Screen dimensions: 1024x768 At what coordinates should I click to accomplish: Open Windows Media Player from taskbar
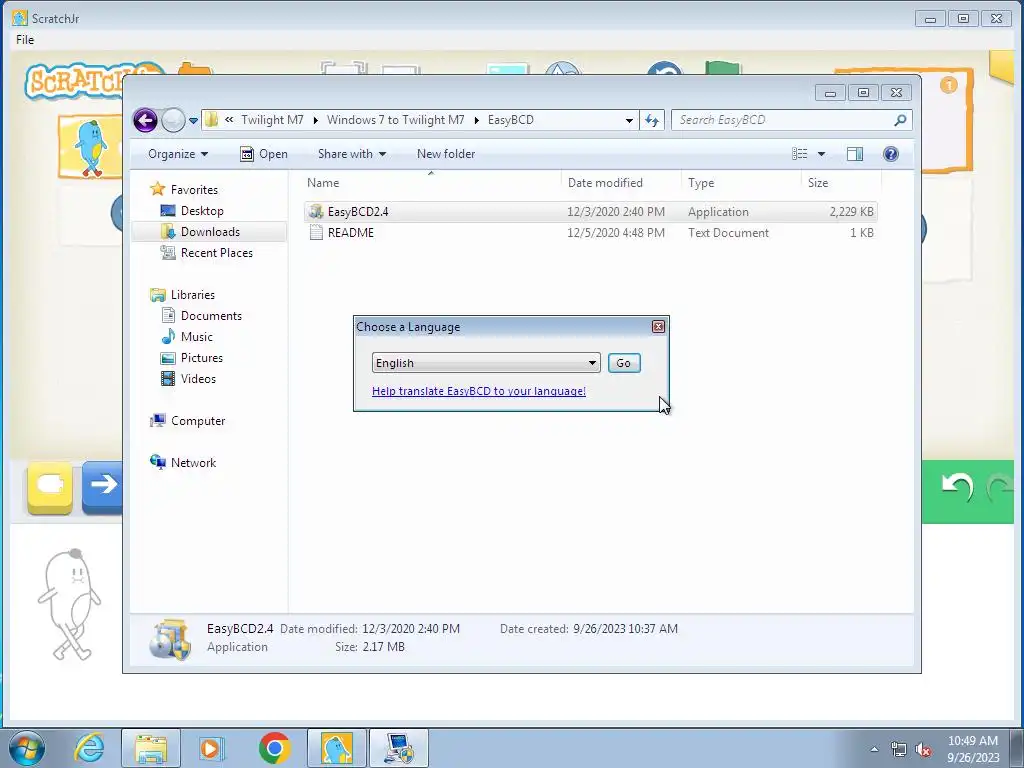point(212,748)
